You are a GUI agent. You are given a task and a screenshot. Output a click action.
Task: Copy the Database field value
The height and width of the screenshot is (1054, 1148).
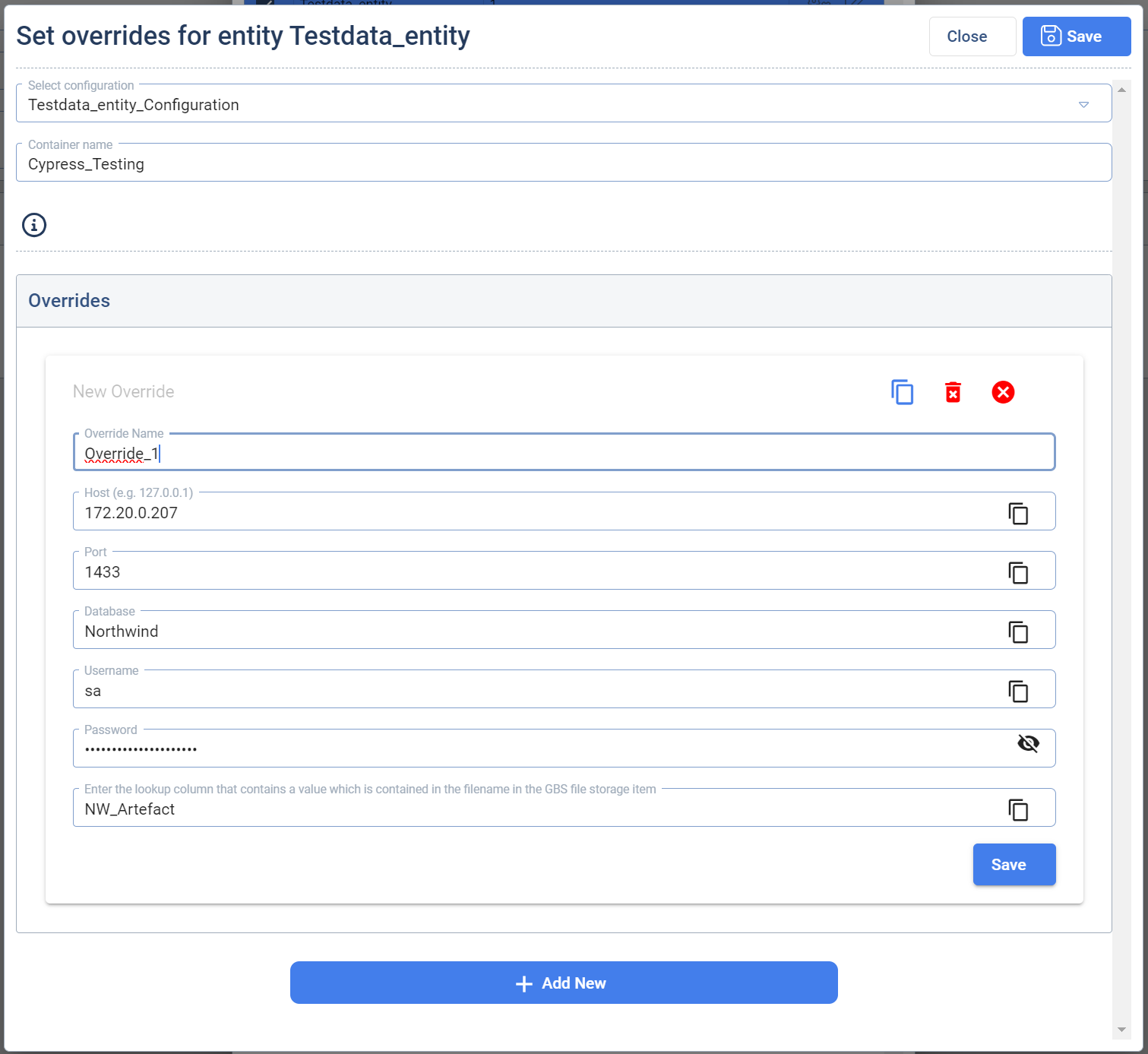[1018, 632]
